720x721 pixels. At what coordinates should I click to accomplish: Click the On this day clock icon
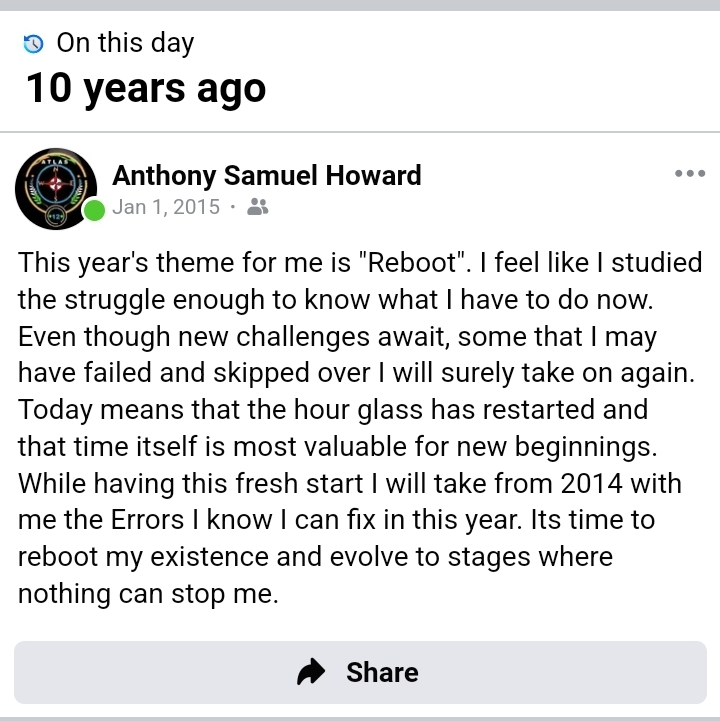click(34, 44)
